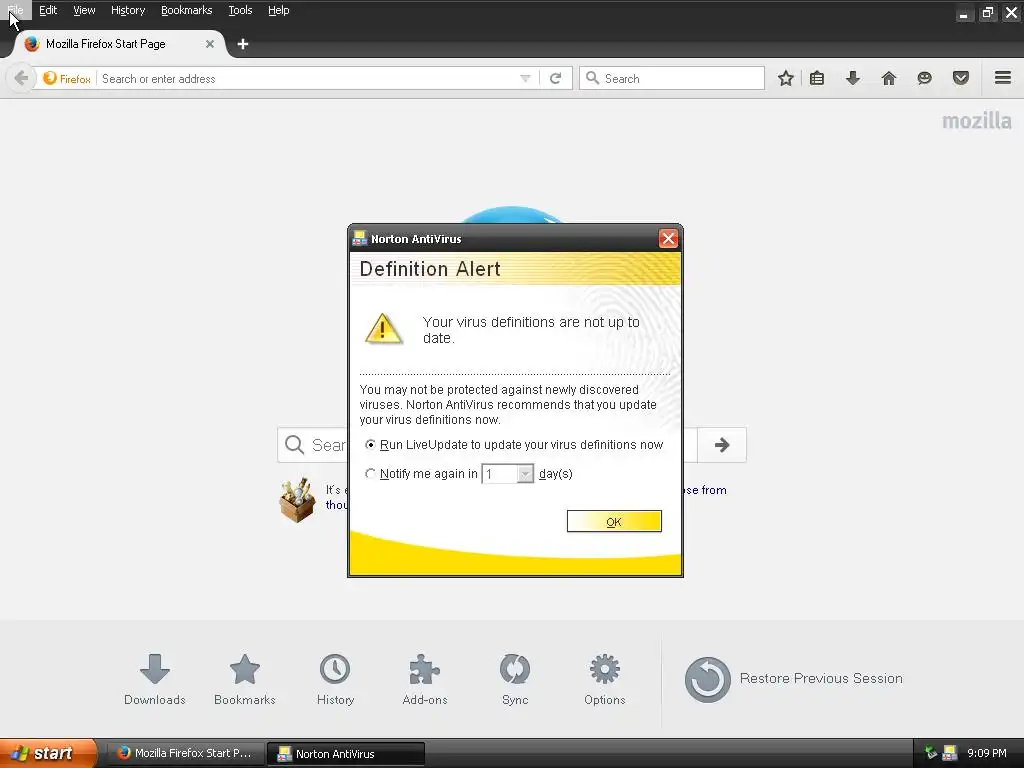
Task: Open Options gear shortcut on start page
Action: click(605, 680)
